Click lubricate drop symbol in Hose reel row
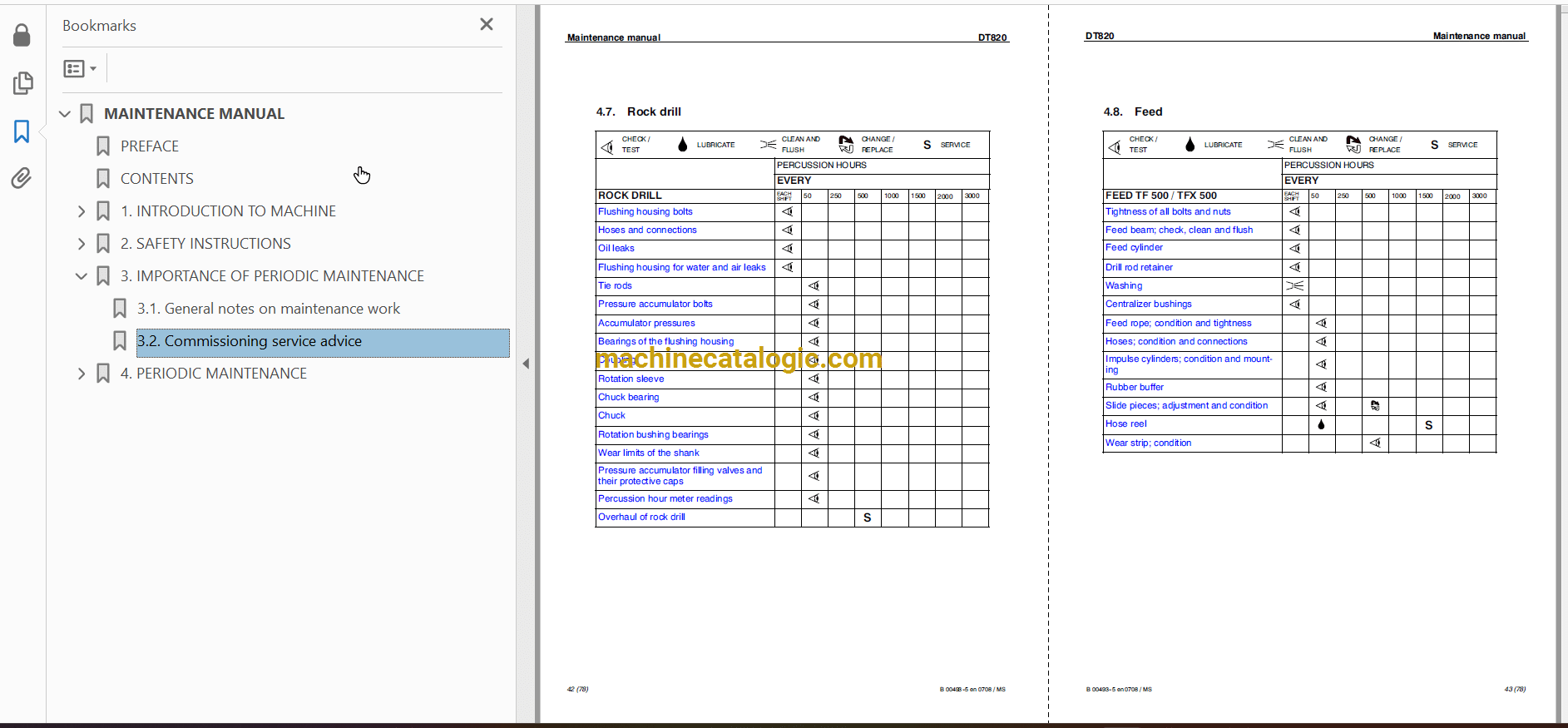This screenshot has height=728, width=1568. pos(1321,424)
